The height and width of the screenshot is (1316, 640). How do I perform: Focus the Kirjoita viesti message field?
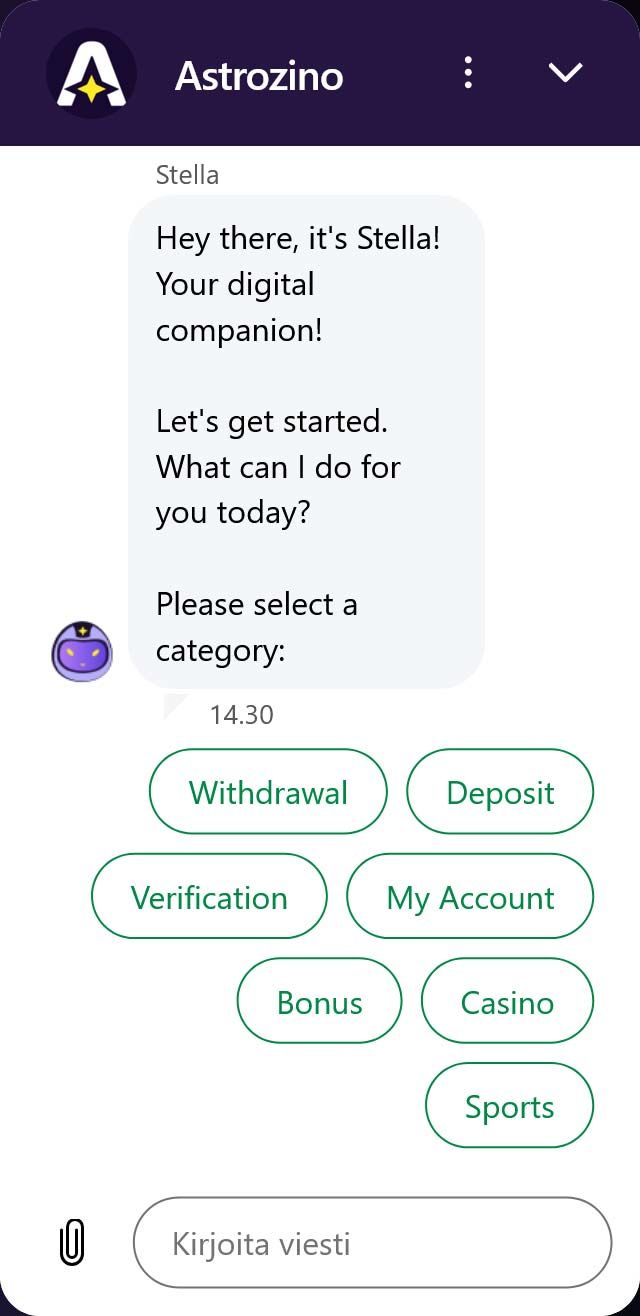tap(372, 1243)
